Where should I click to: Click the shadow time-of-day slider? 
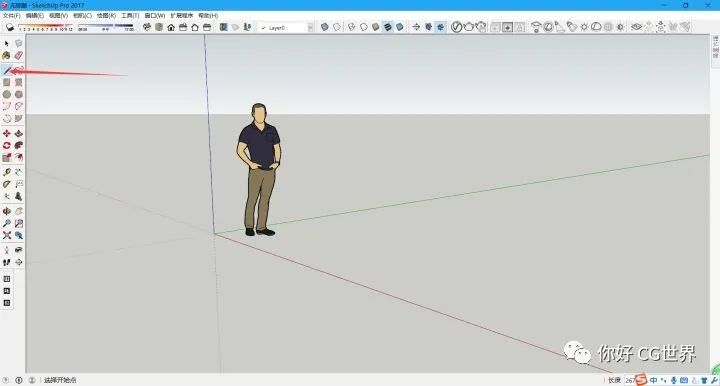click(x=106, y=27)
